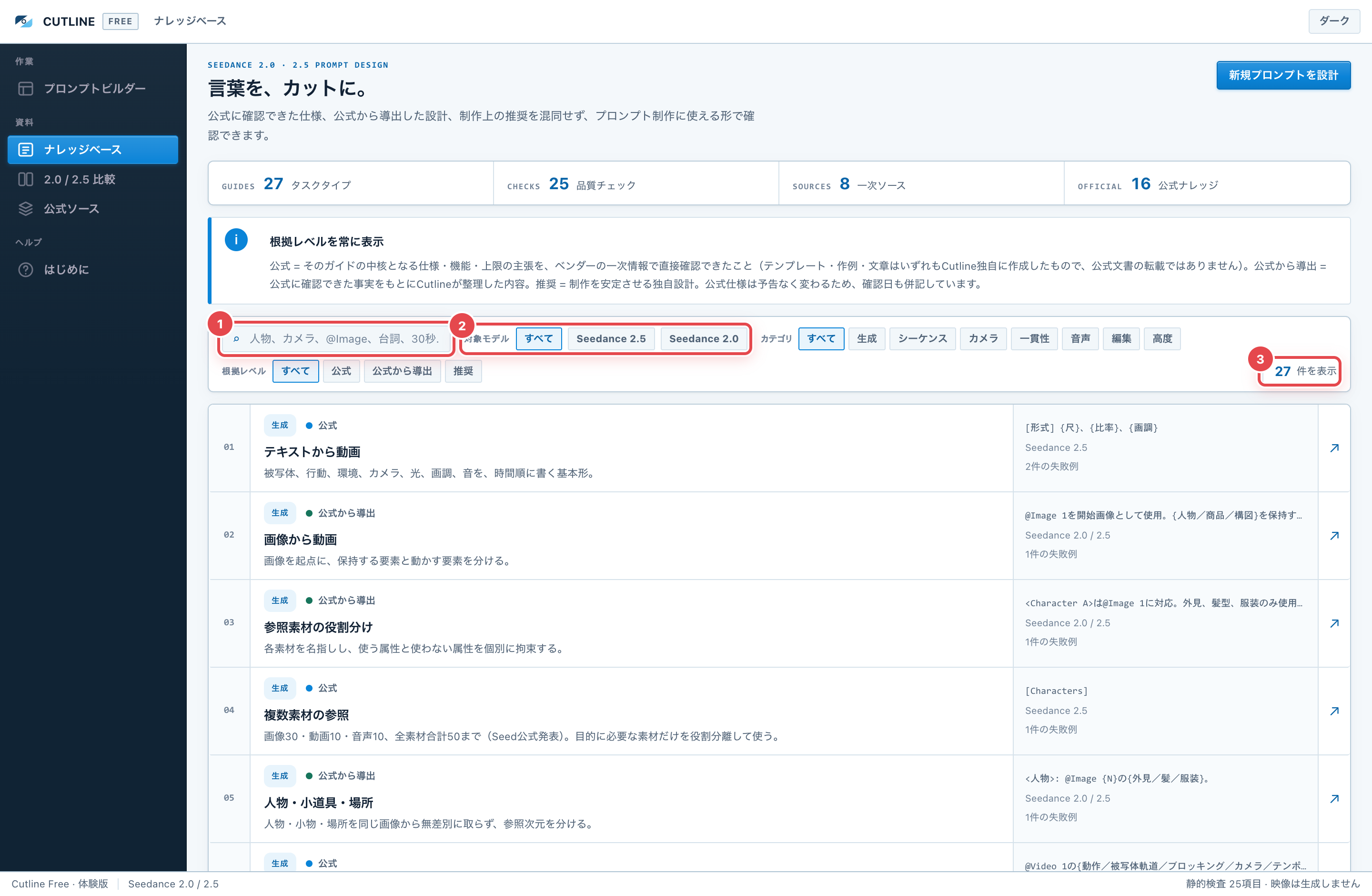
Task: Open the 参照素材の役割分け guide title
Action: (x=318, y=627)
